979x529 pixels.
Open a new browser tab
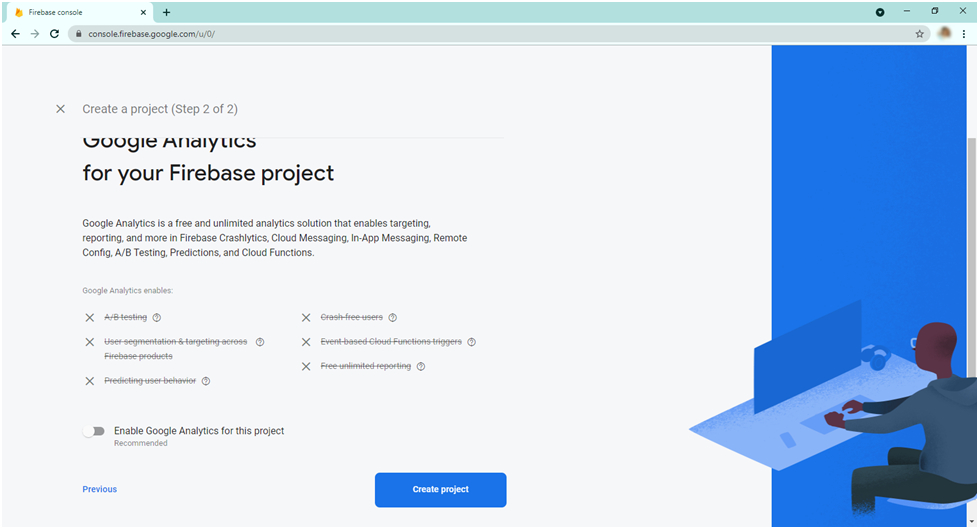(x=166, y=12)
